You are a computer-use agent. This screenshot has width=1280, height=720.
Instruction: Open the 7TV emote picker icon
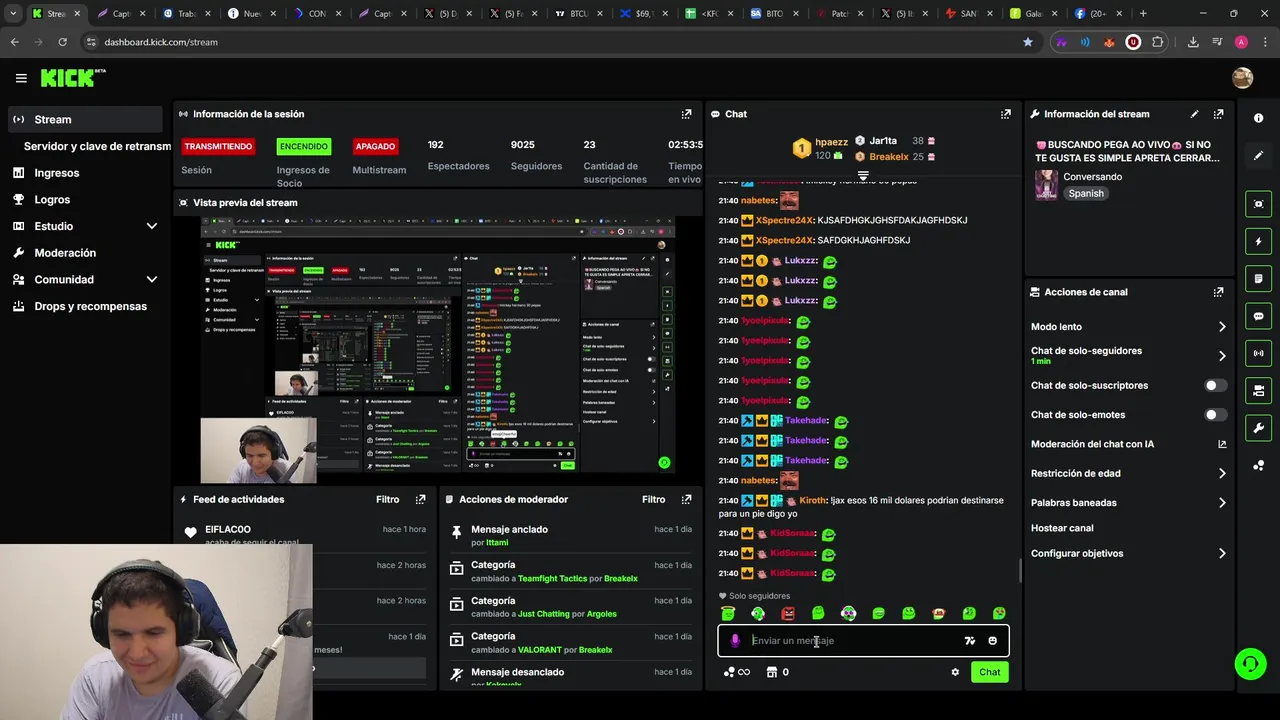[969, 641]
